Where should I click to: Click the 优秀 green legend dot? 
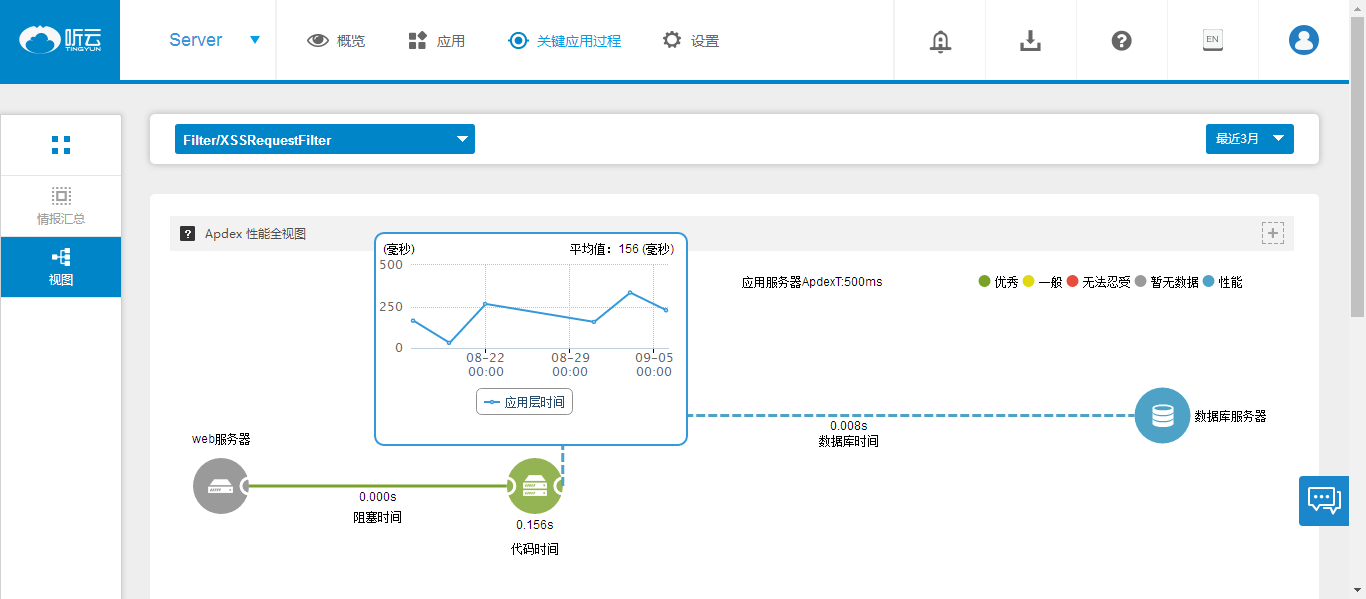(x=984, y=282)
